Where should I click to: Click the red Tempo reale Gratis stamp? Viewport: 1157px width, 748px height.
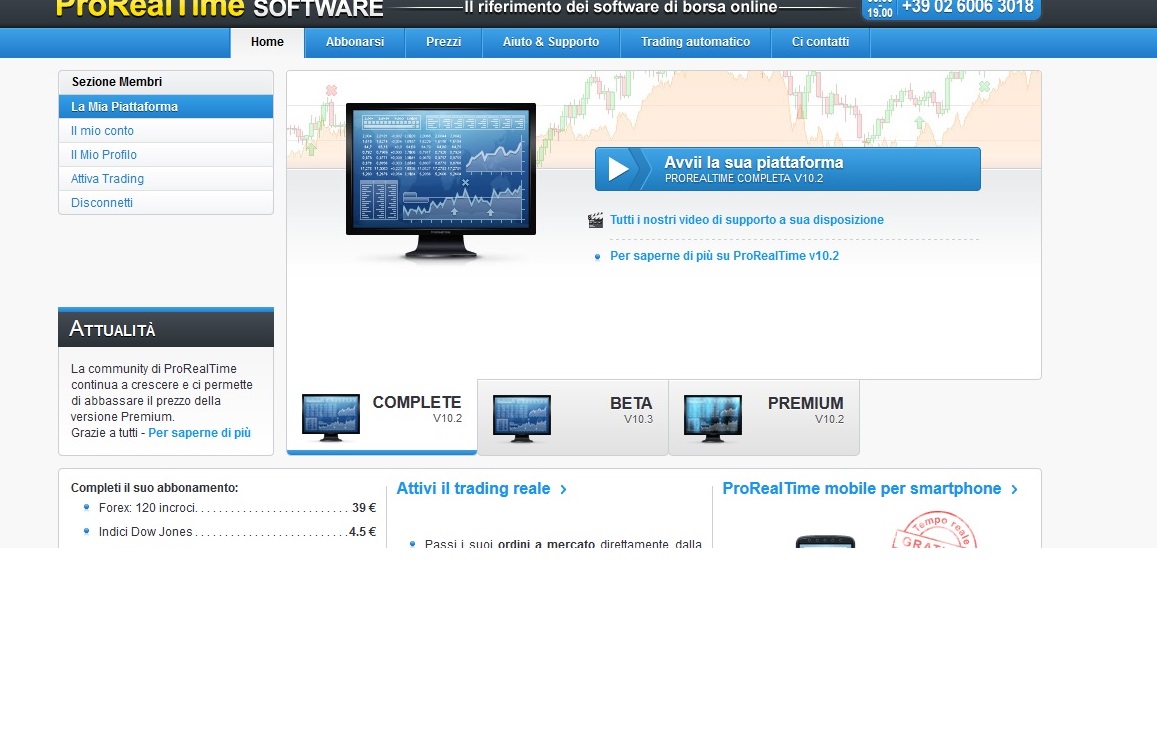[934, 530]
